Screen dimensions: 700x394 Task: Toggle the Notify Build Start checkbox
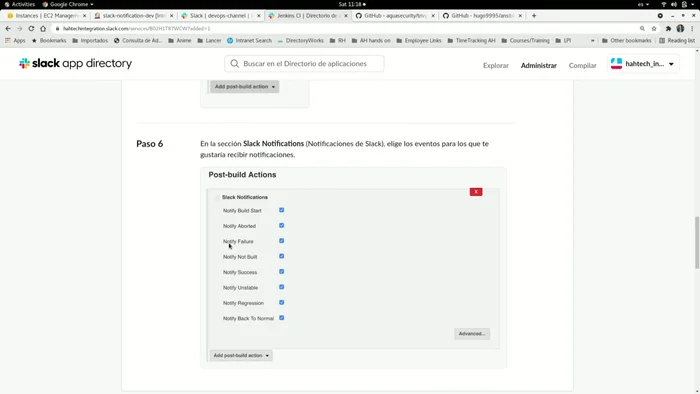(281, 210)
